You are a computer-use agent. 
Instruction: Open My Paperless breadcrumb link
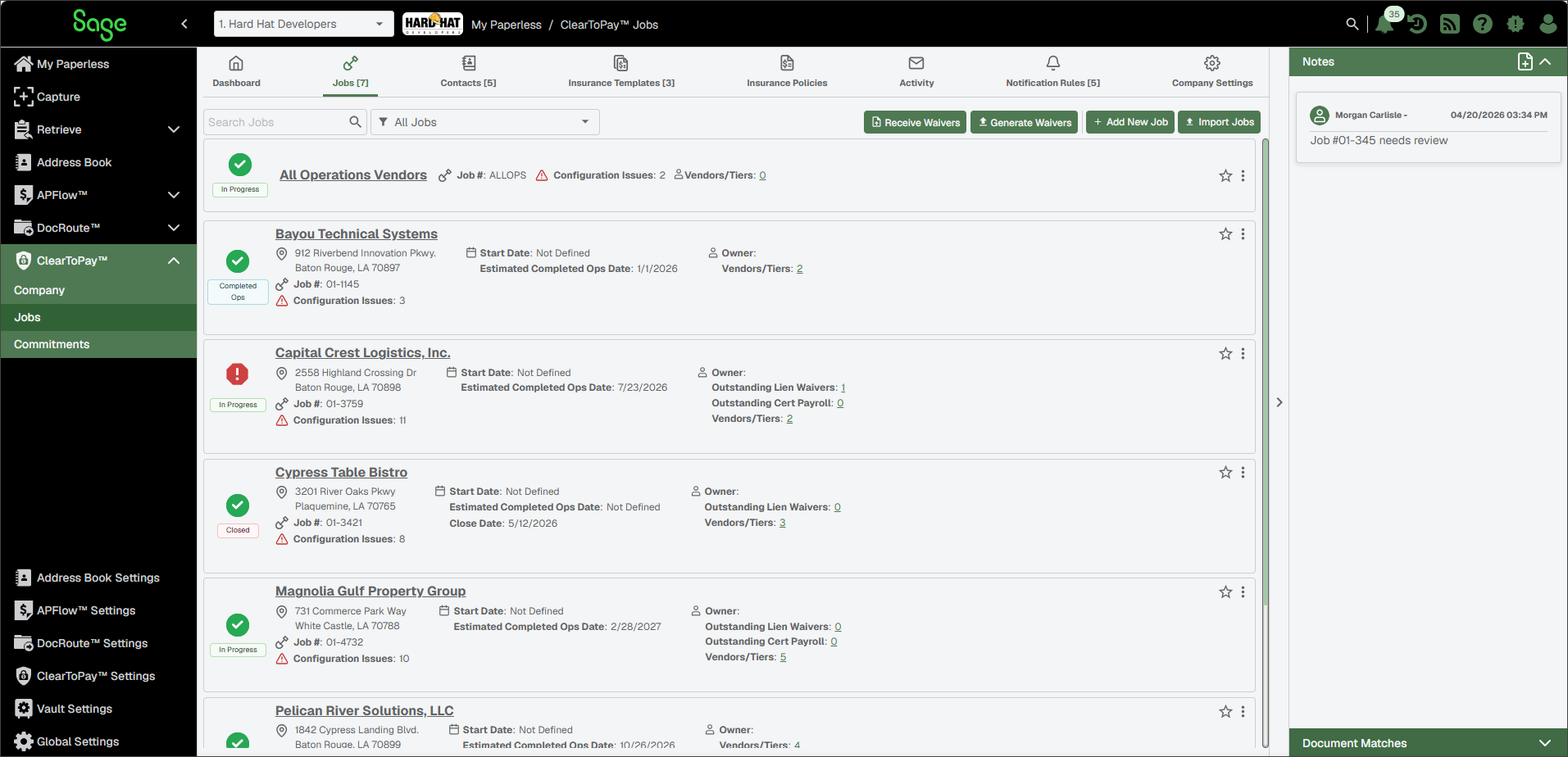tap(507, 25)
